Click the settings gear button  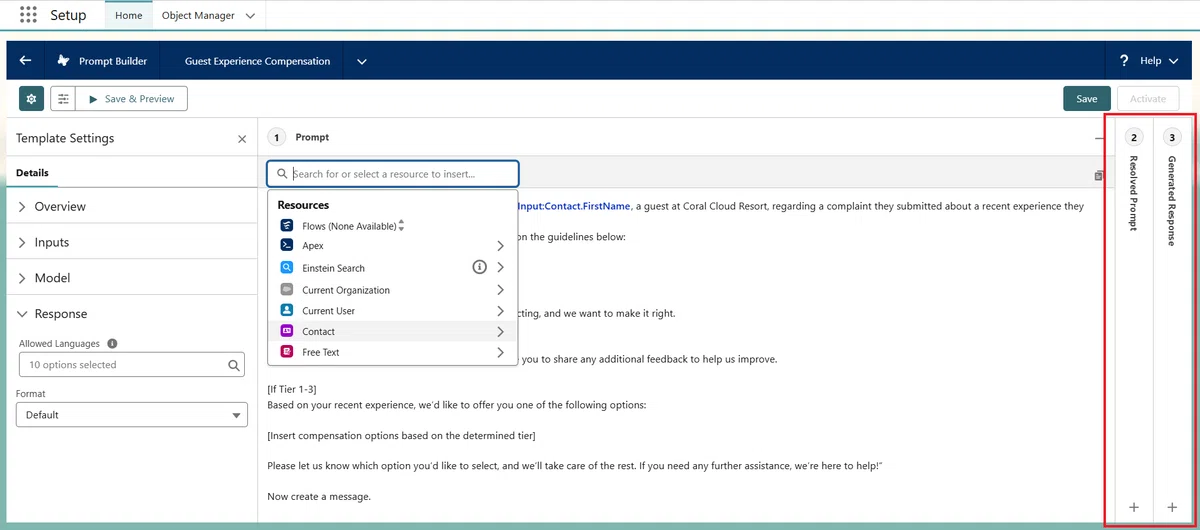[x=31, y=98]
